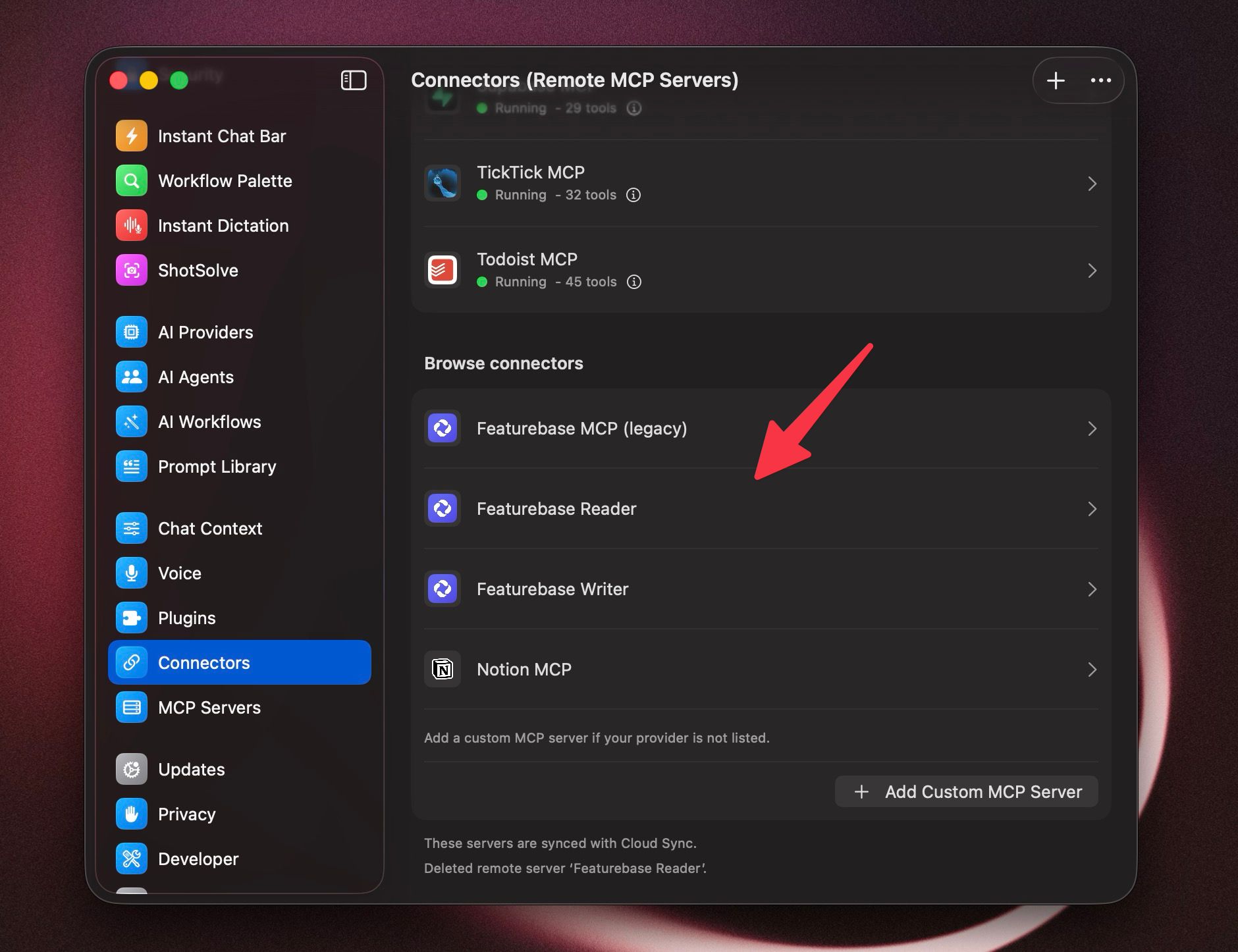
Task: Expand the Todoist MCP row chevron
Action: point(1092,271)
